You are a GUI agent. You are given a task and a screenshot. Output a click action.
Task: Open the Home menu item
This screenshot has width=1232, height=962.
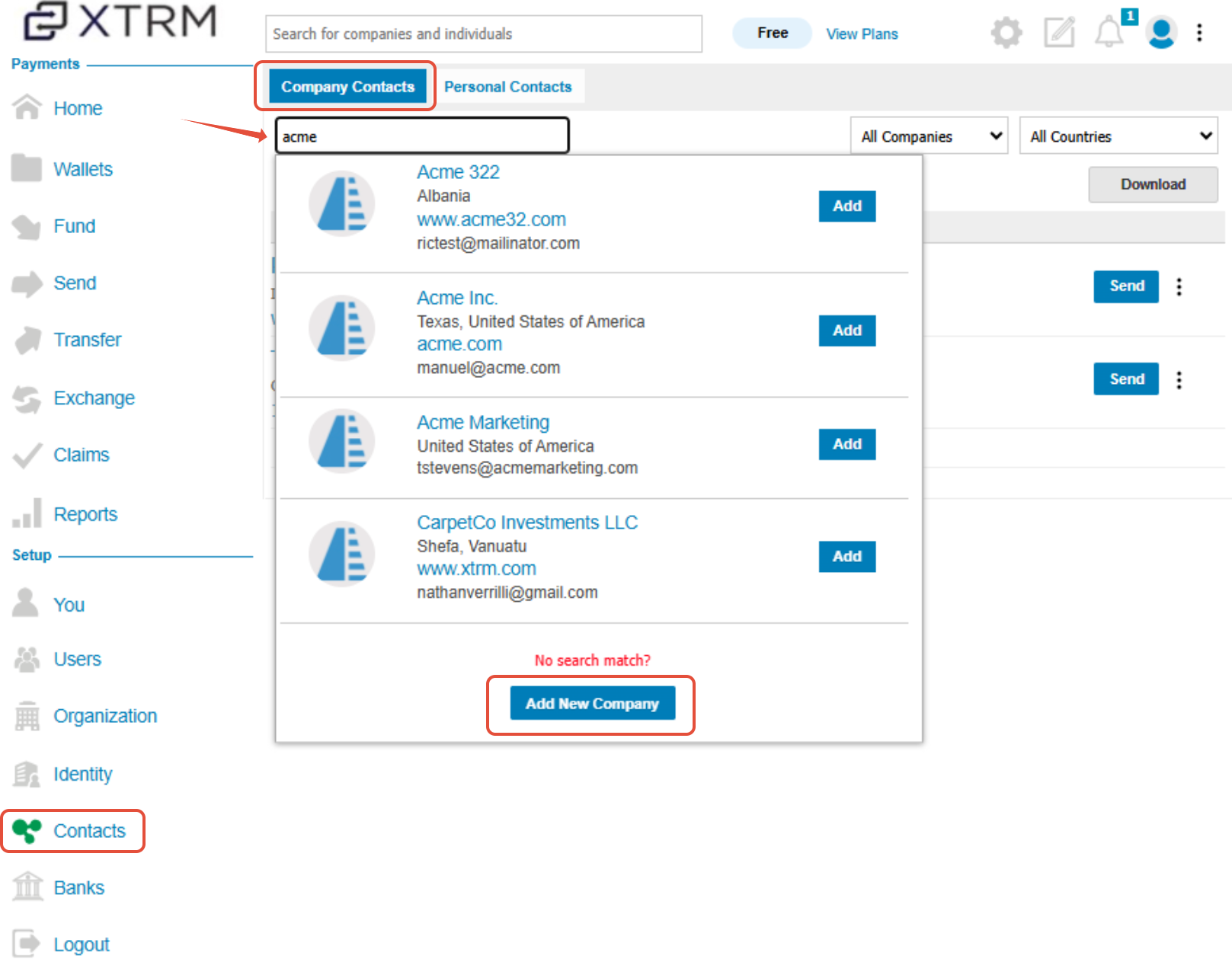pyautogui.click(x=78, y=108)
